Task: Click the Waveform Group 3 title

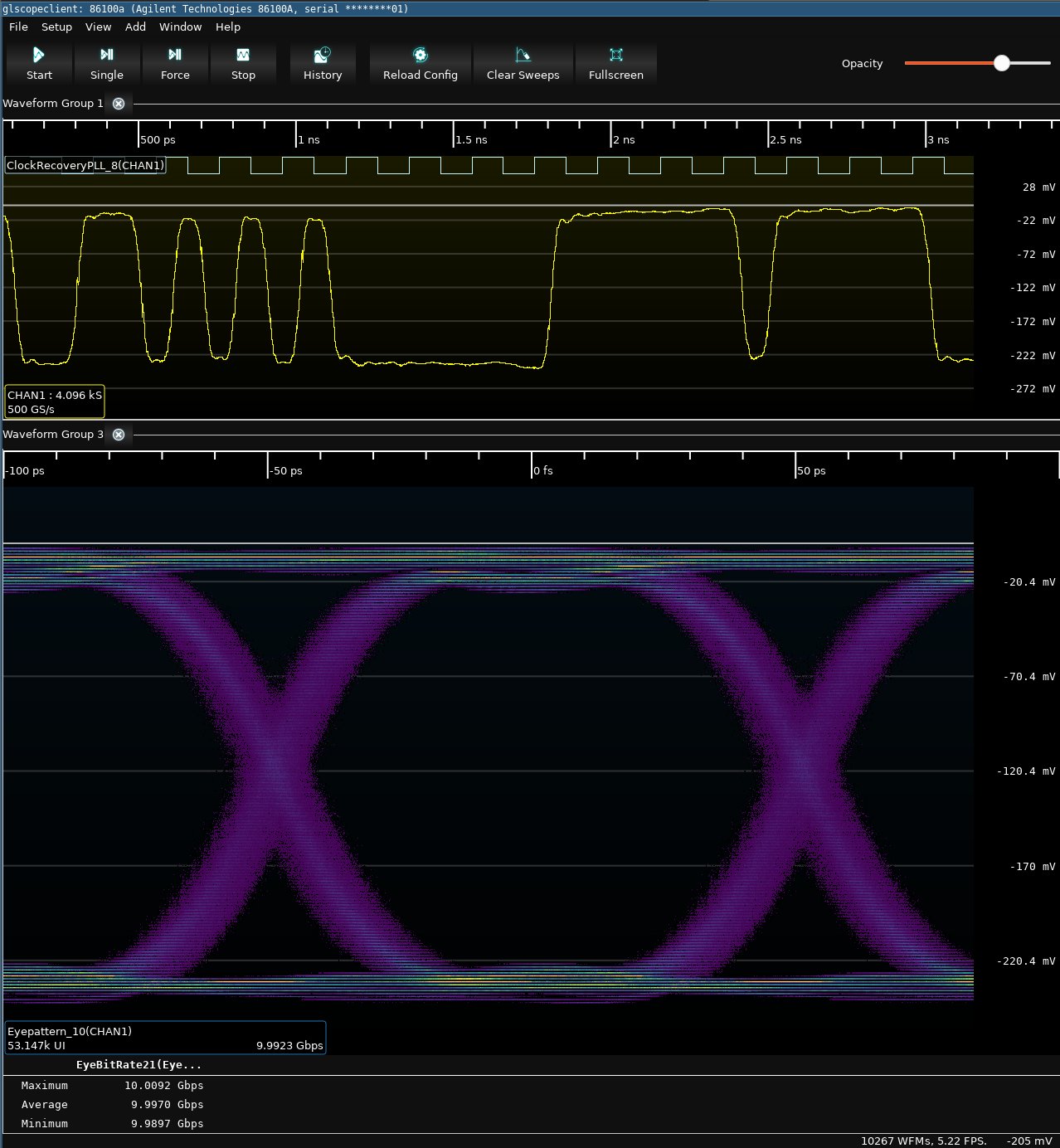Action: point(53,434)
